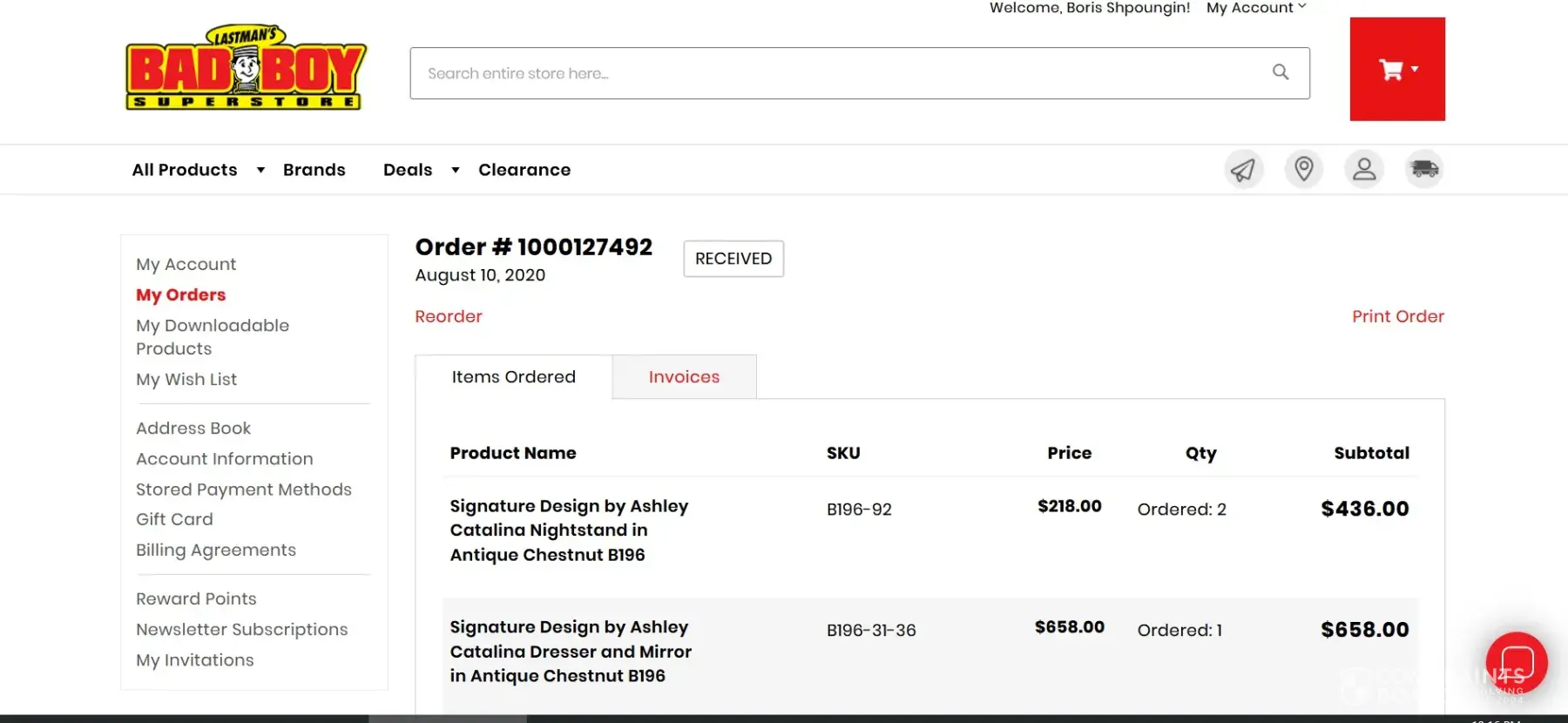Open the store locator pin icon
1568x723 pixels.
coord(1303,169)
